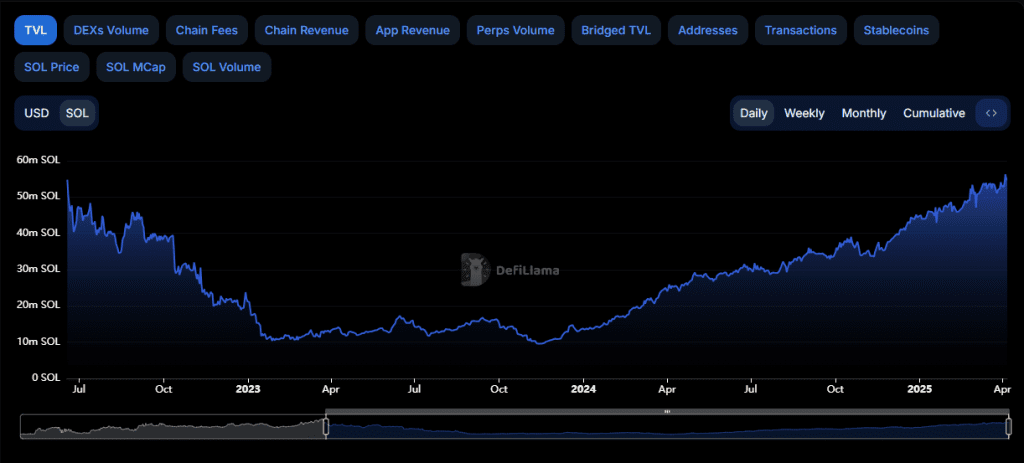
Task: Click the gray minimap area before selection
Action: (172, 427)
